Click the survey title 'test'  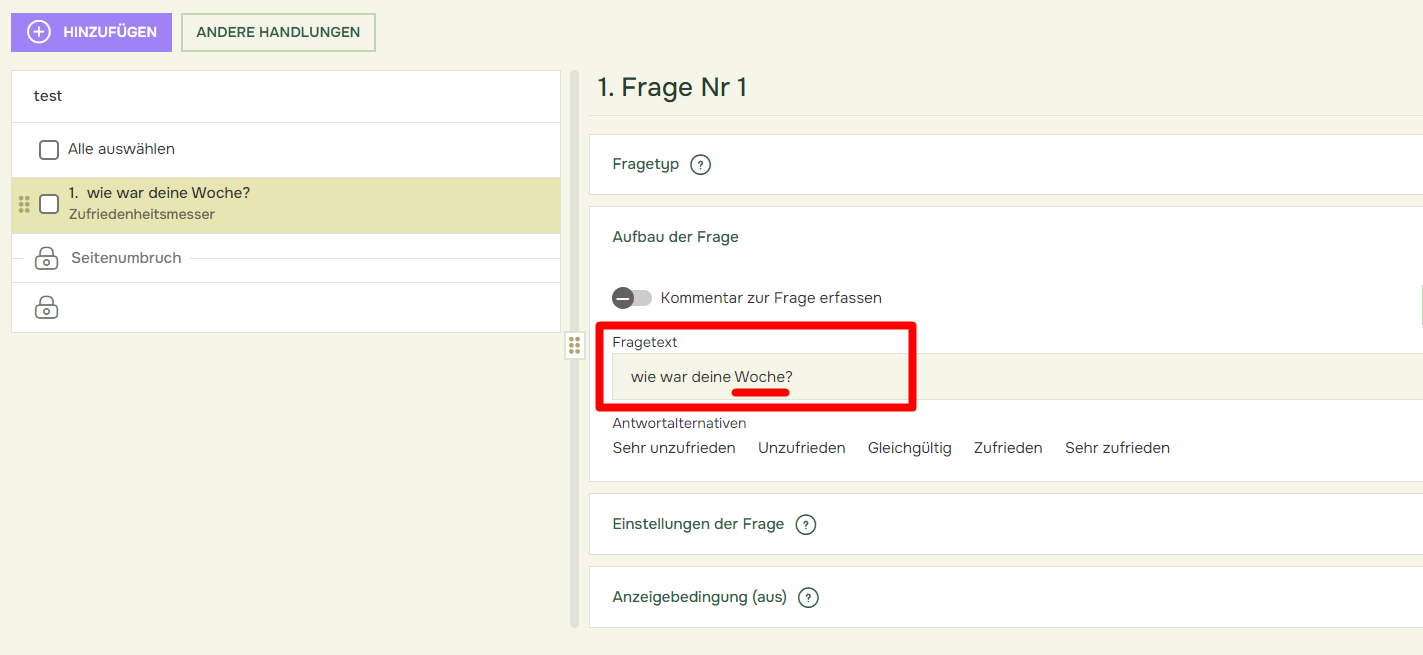48,96
